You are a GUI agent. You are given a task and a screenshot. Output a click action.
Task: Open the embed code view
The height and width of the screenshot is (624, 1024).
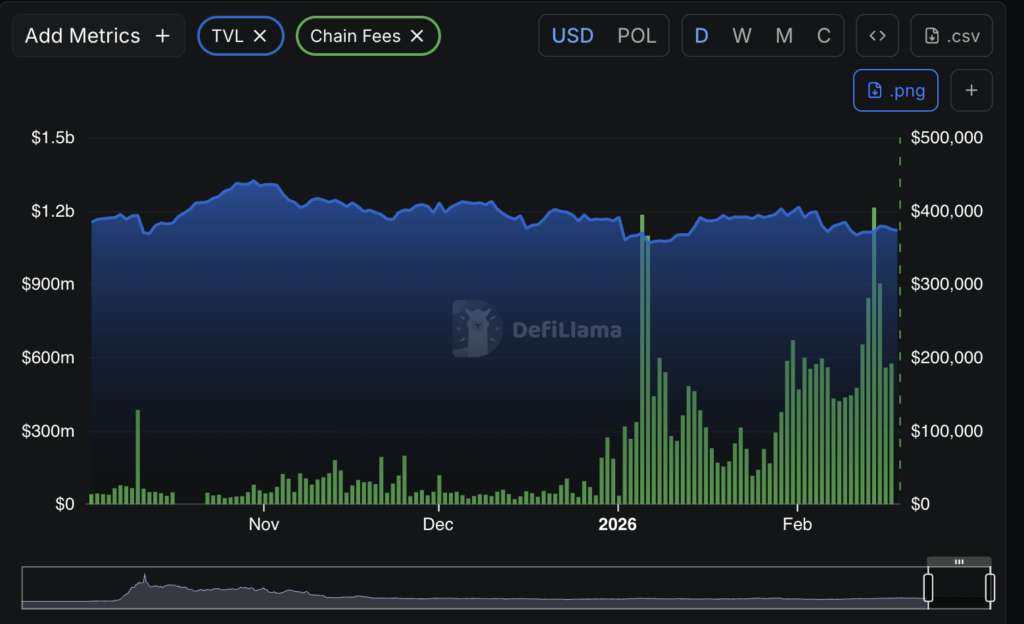(877, 35)
